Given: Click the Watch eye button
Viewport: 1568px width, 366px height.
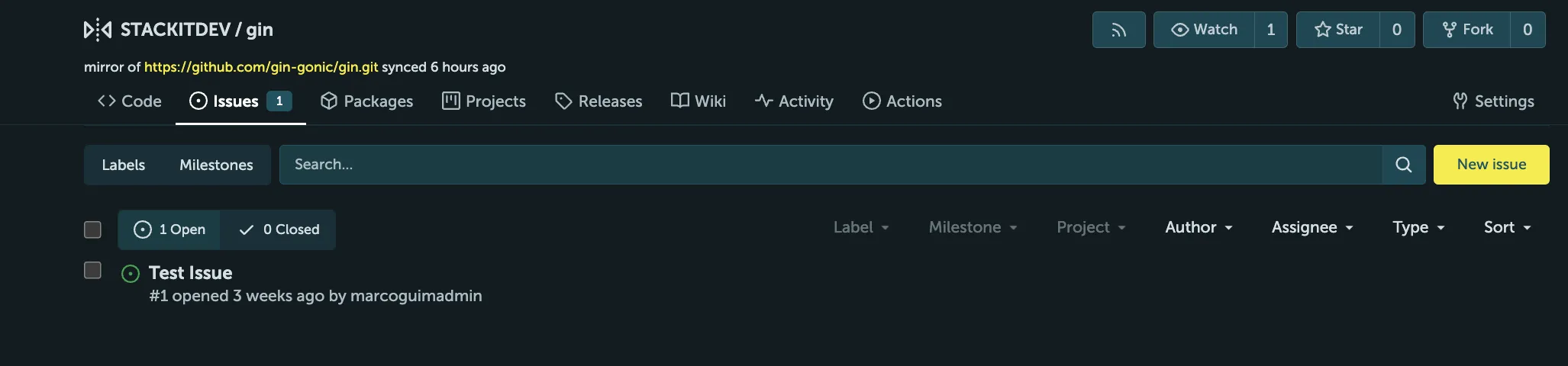Looking at the screenshot, I should click(x=1204, y=30).
